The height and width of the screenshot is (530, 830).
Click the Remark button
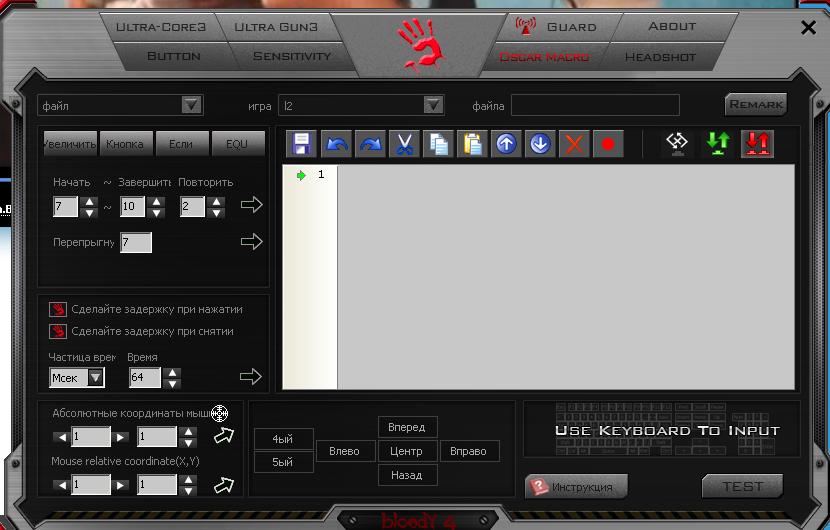pos(756,104)
